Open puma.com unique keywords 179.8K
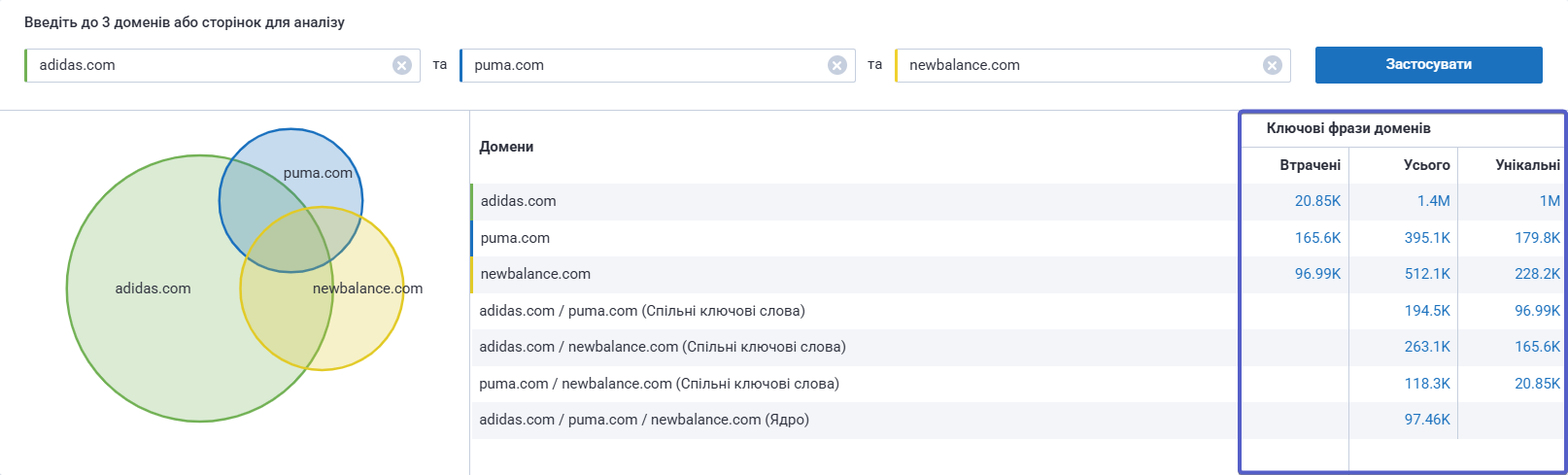 [x=1537, y=238]
